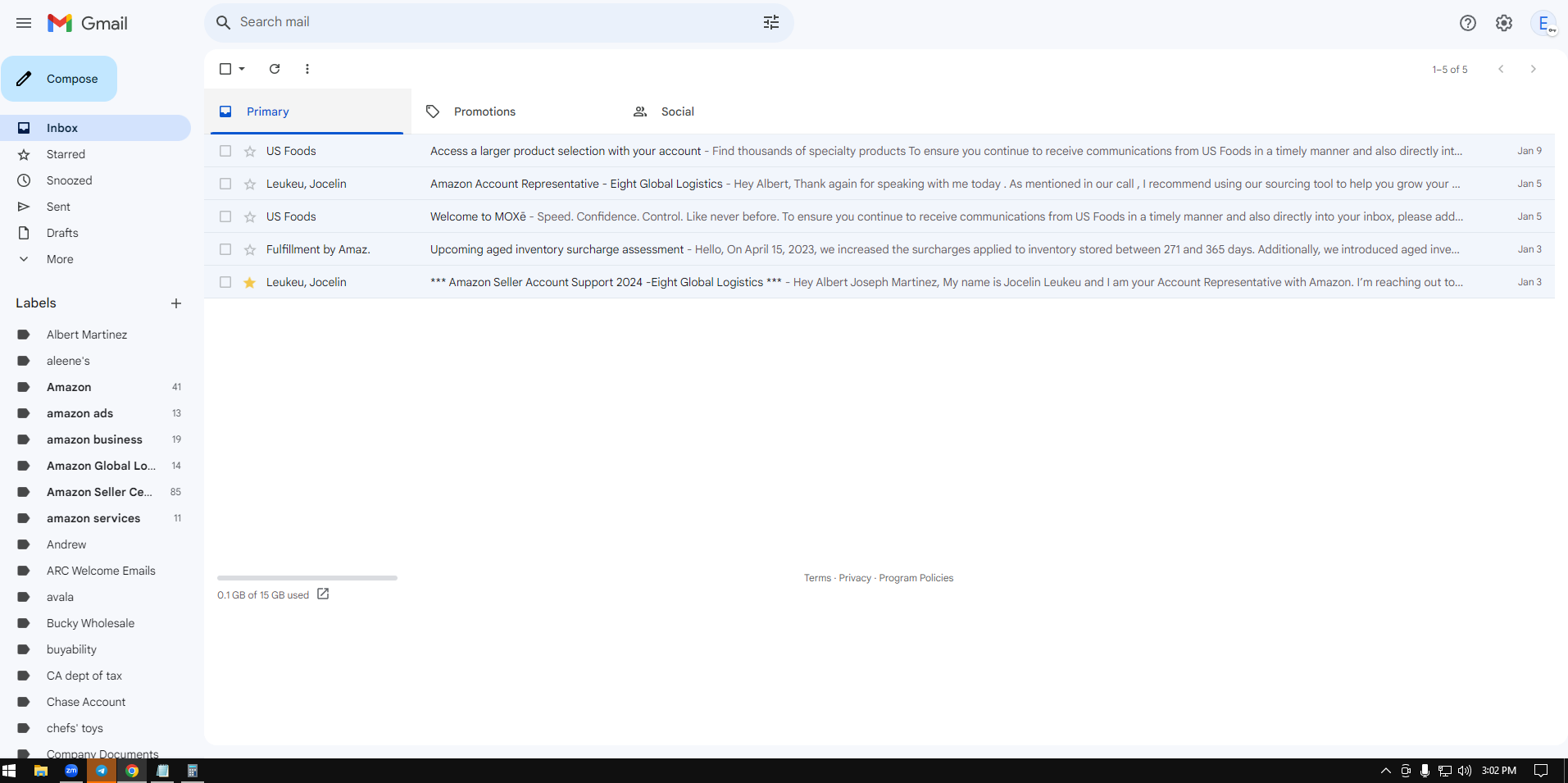Go to the older page arrow

(1534, 69)
